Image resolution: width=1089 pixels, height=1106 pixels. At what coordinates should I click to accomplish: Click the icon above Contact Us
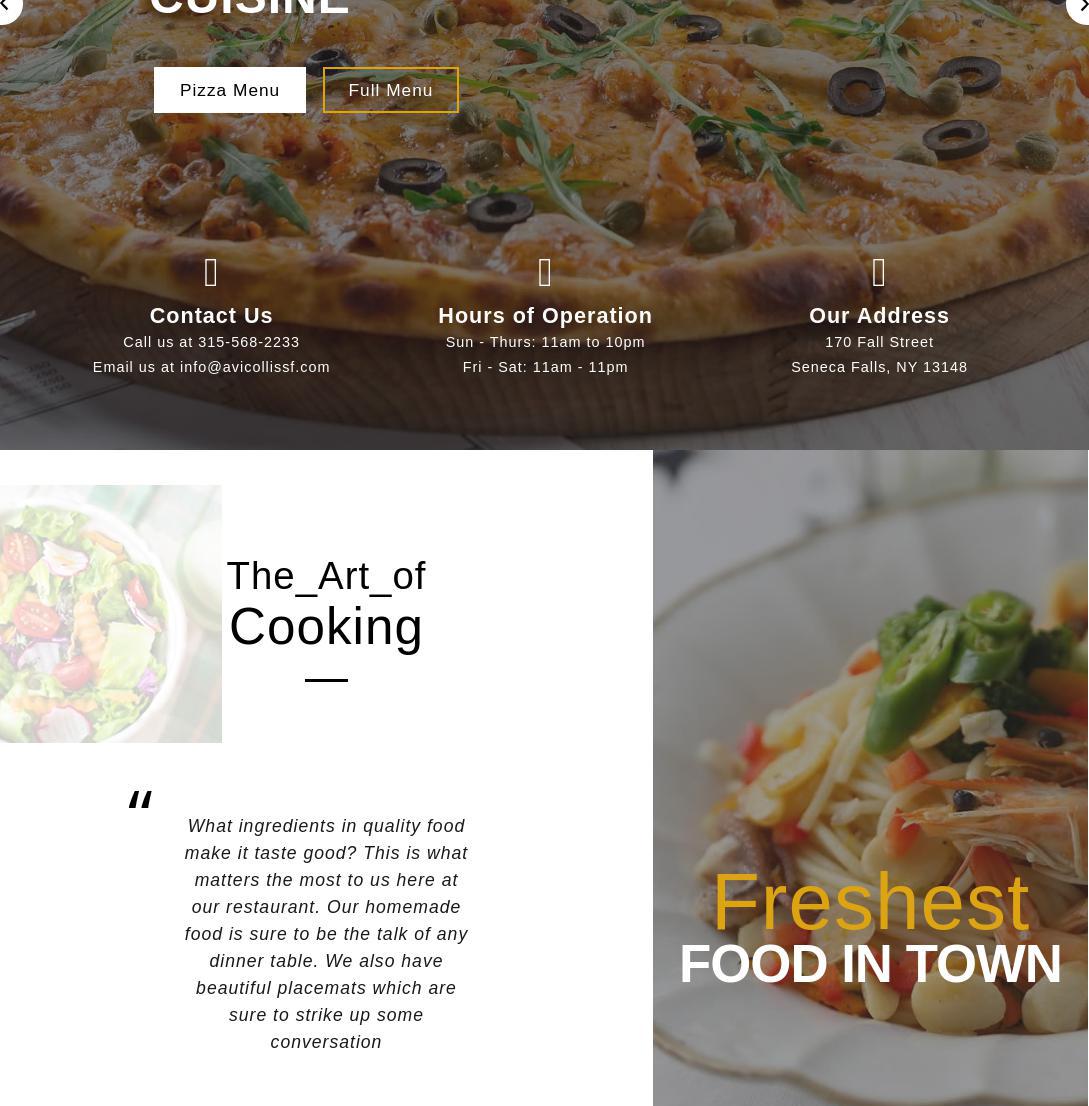[x=211, y=272]
